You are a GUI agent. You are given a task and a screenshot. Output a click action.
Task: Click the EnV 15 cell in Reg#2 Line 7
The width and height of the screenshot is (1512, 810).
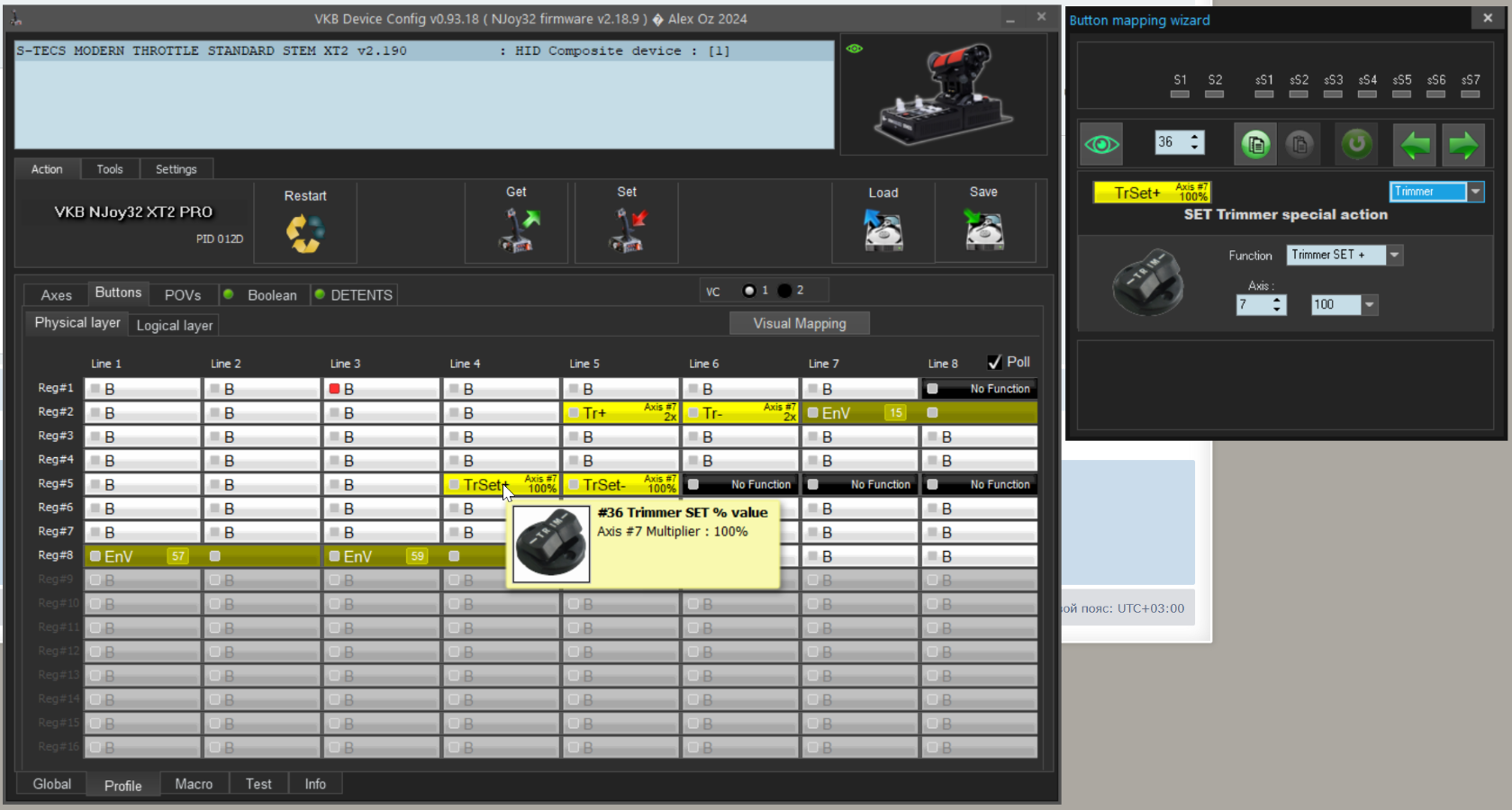(860, 413)
